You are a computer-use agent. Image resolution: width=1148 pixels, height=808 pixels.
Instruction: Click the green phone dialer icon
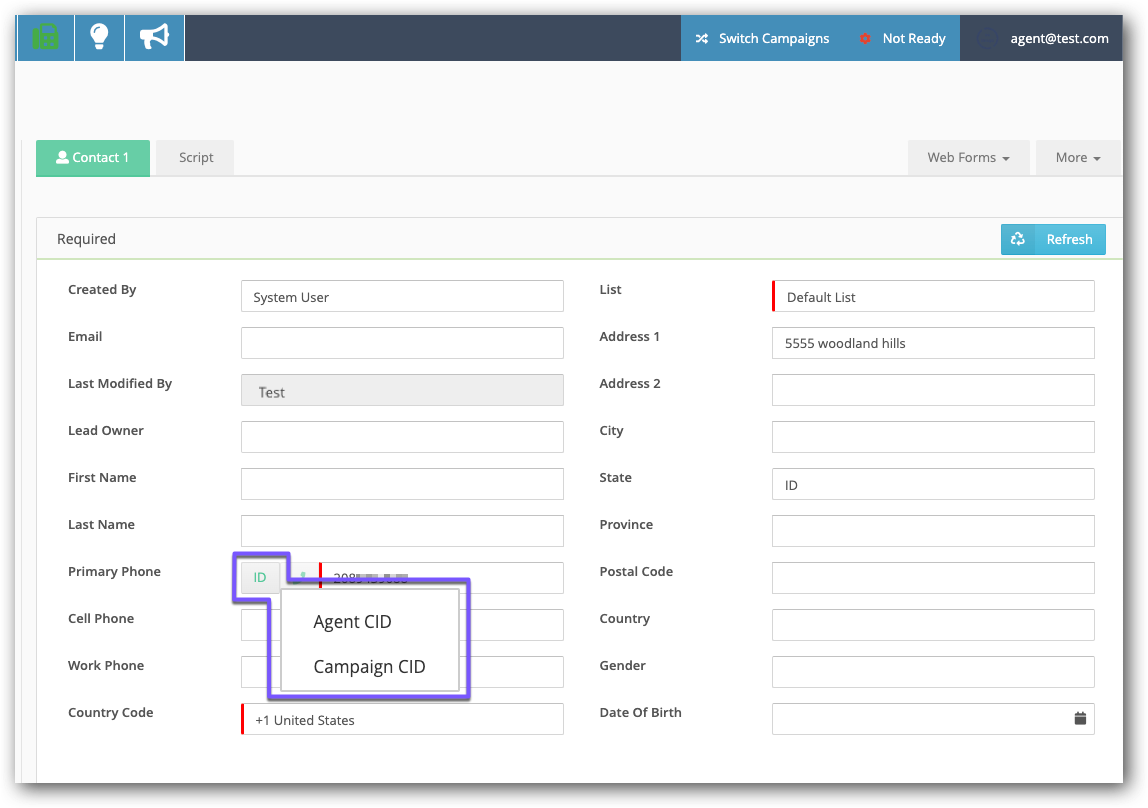click(x=45, y=38)
